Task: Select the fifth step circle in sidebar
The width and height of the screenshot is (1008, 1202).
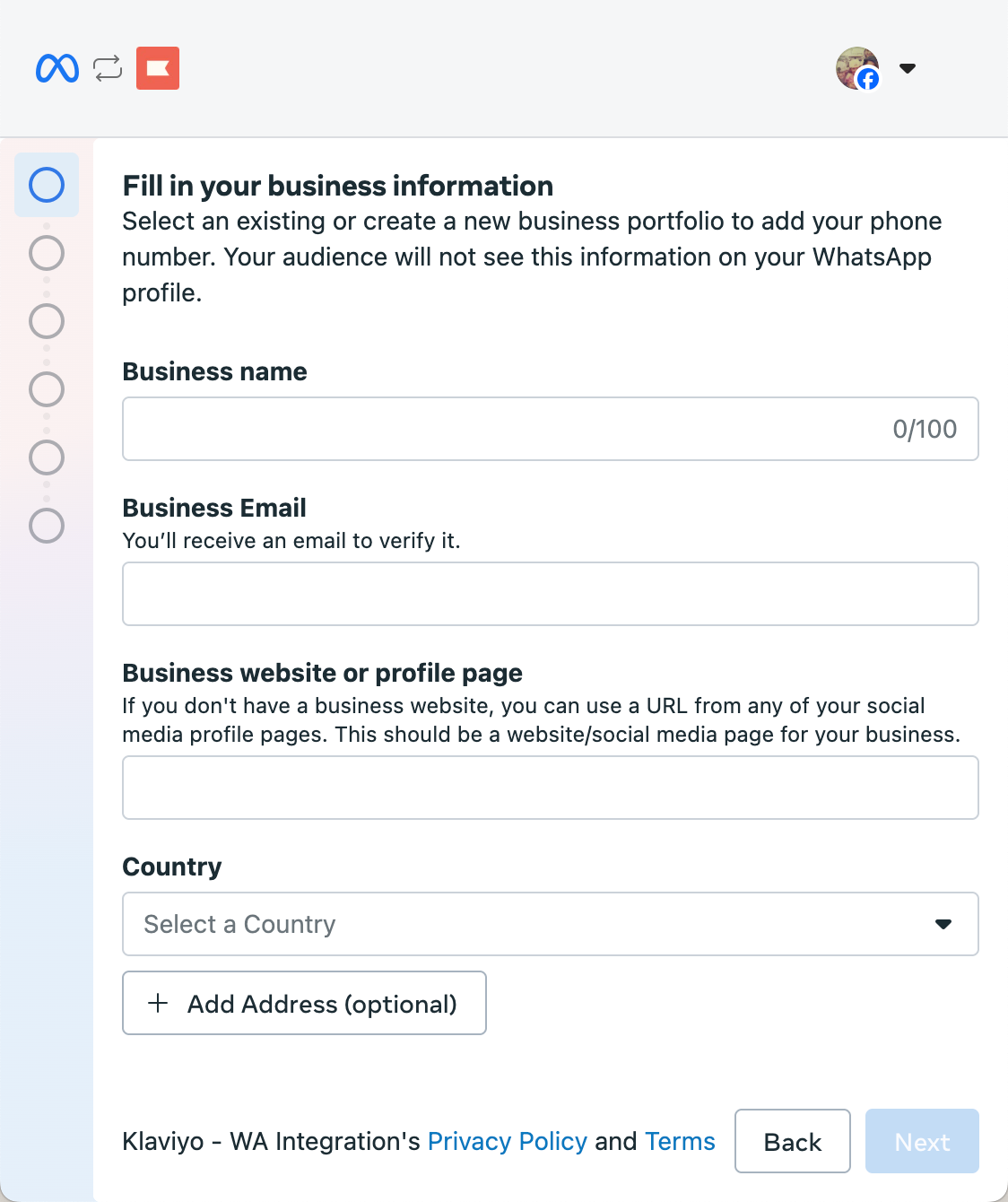Action: pyautogui.click(x=47, y=457)
